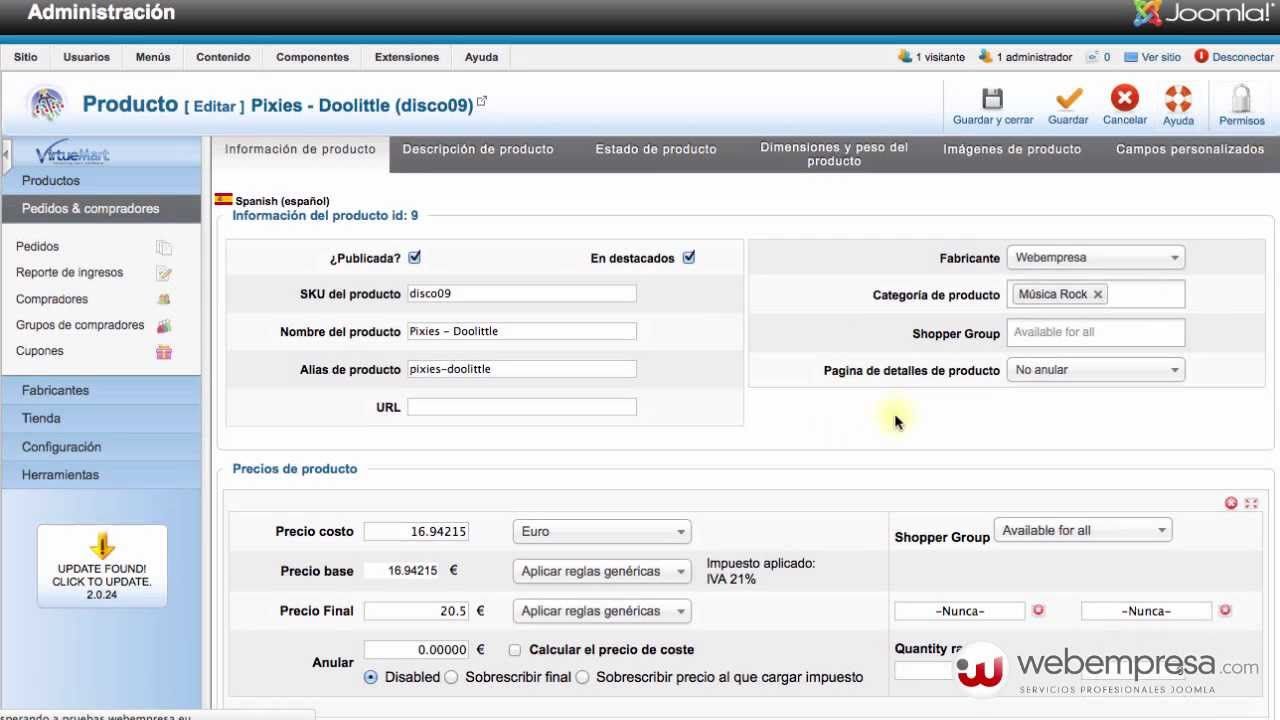This screenshot has height=720, width=1280.
Task: Clear the first -Nunca- date field
Action: click(1038, 610)
